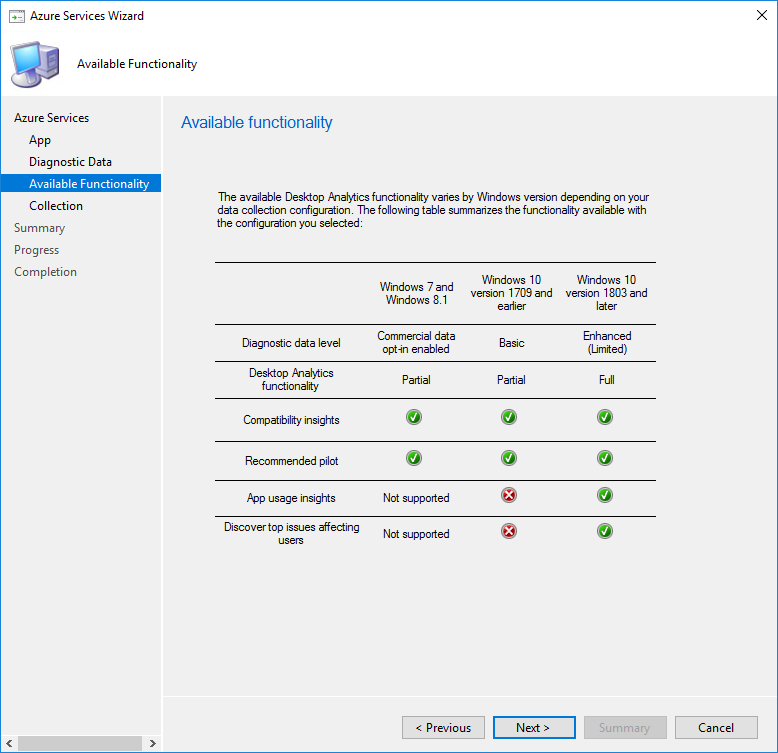This screenshot has height=753, width=778.
Task: Select Azure Services in the sidebar
Action: (52, 118)
